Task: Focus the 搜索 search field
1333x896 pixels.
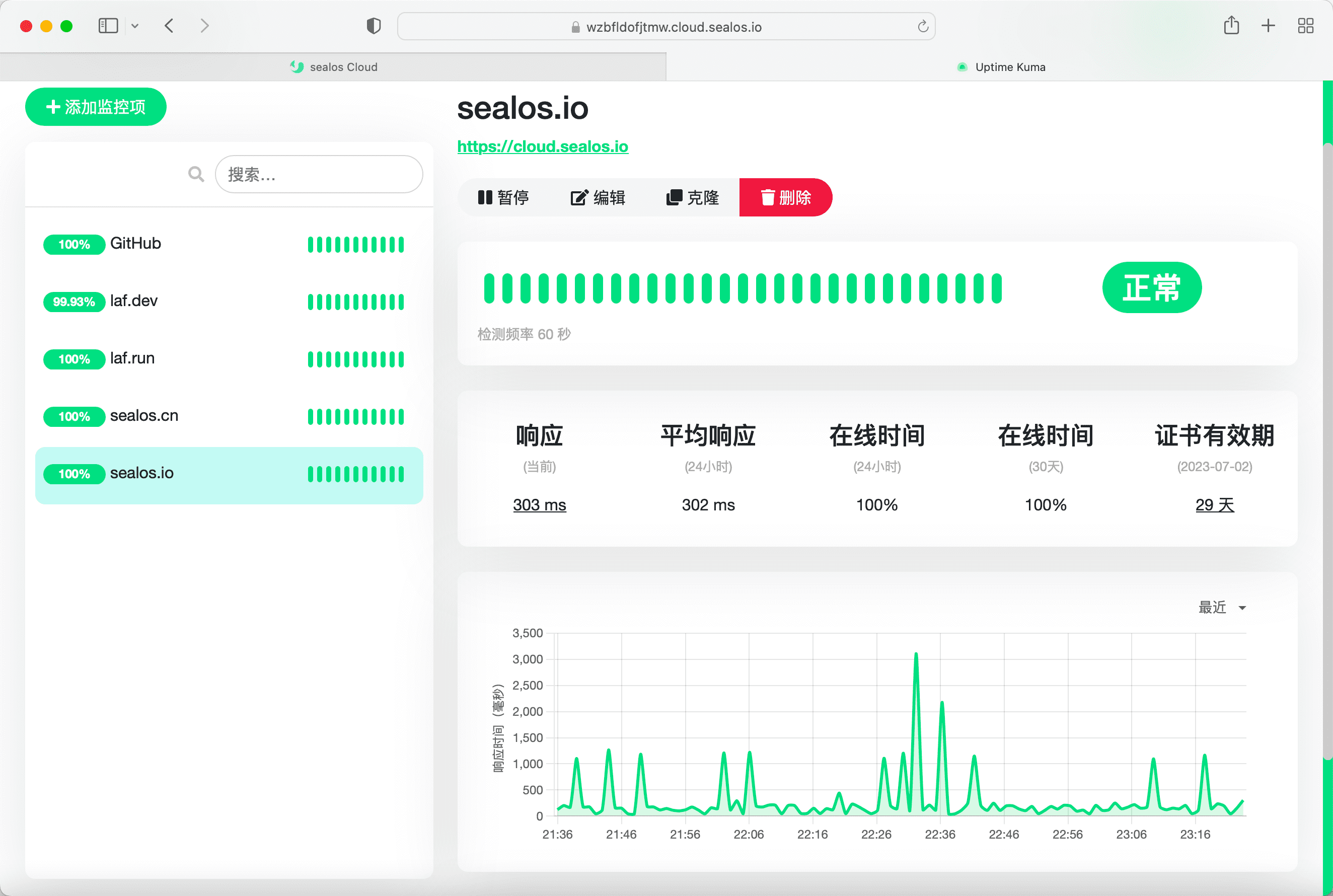Action: coord(319,174)
